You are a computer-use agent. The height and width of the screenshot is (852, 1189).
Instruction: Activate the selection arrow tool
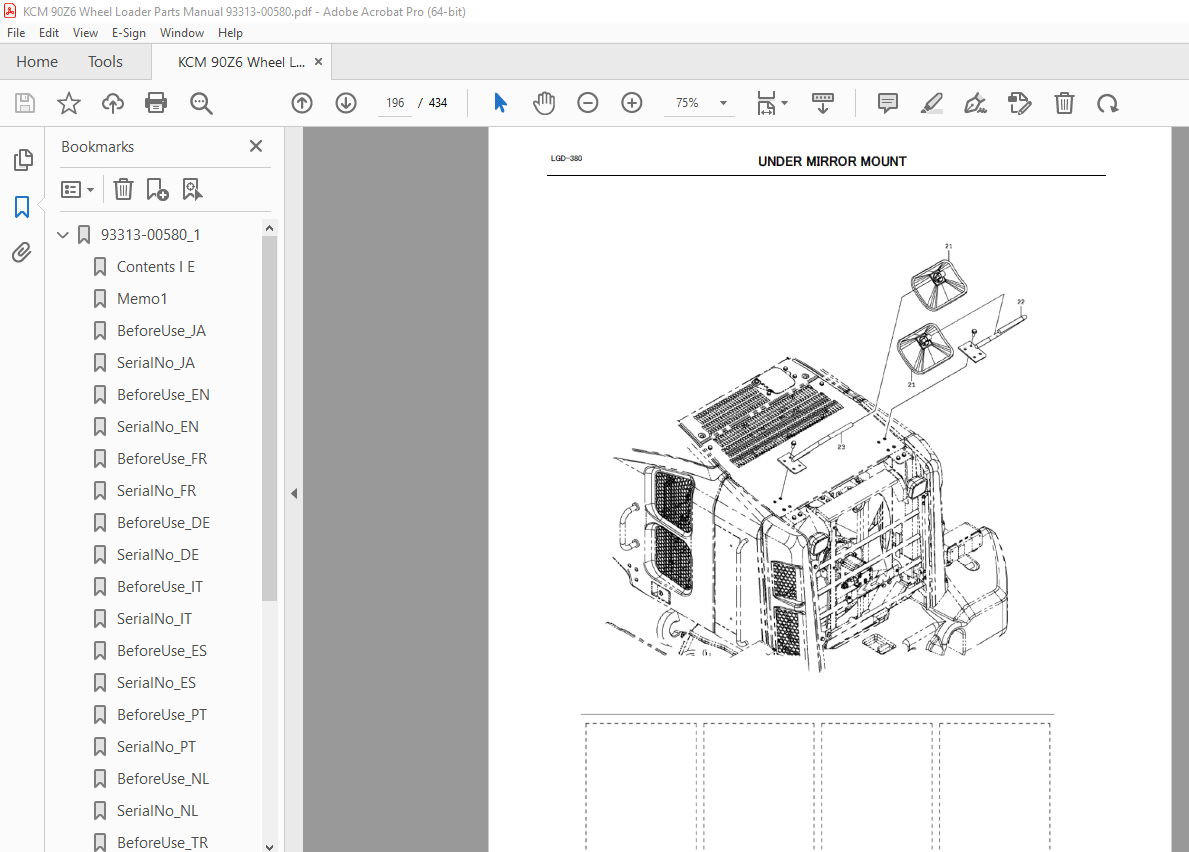click(500, 102)
